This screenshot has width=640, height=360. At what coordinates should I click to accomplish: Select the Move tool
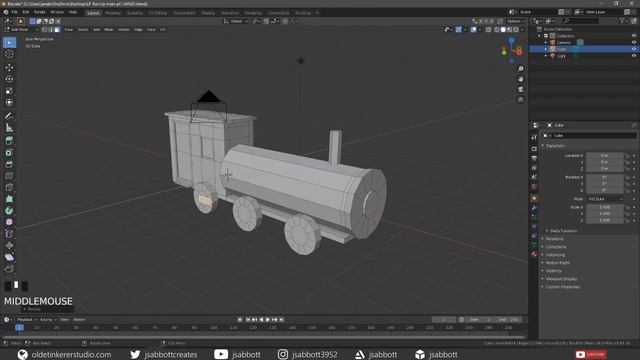tap(9, 68)
